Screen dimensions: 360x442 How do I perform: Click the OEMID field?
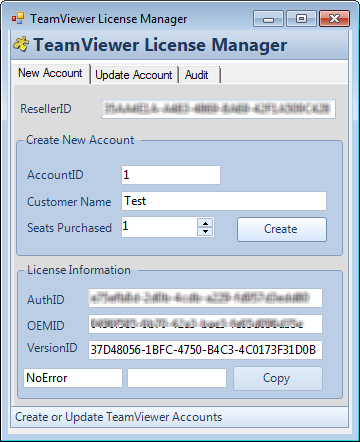pyautogui.click(x=205, y=324)
